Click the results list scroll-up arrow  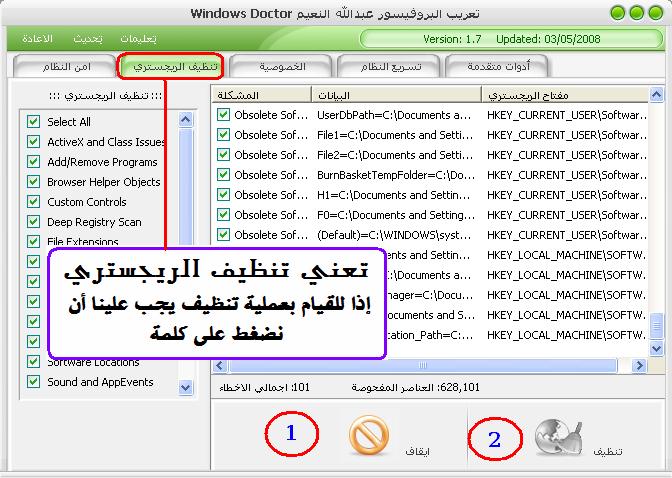click(x=656, y=94)
